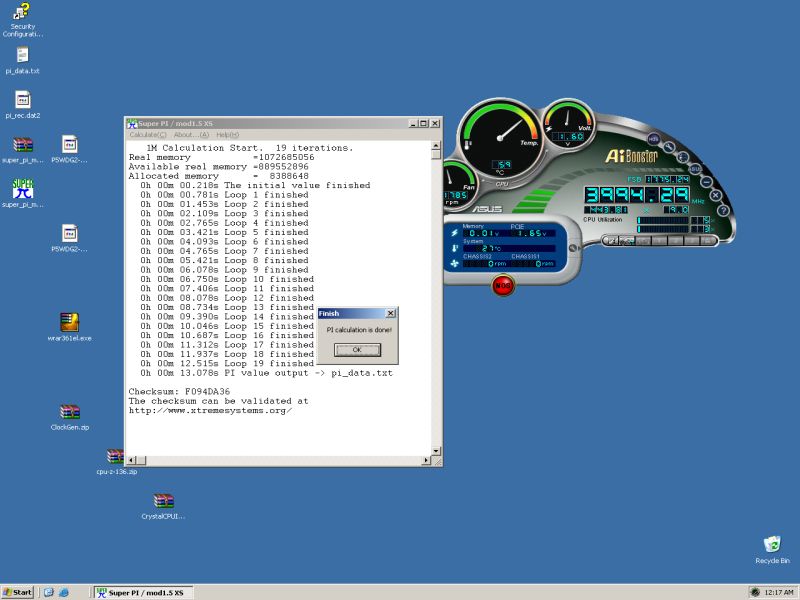This screenshot has width=800, height=600.
Task: Click the upper CPU Utilization bar
Action: pos(663,220)
